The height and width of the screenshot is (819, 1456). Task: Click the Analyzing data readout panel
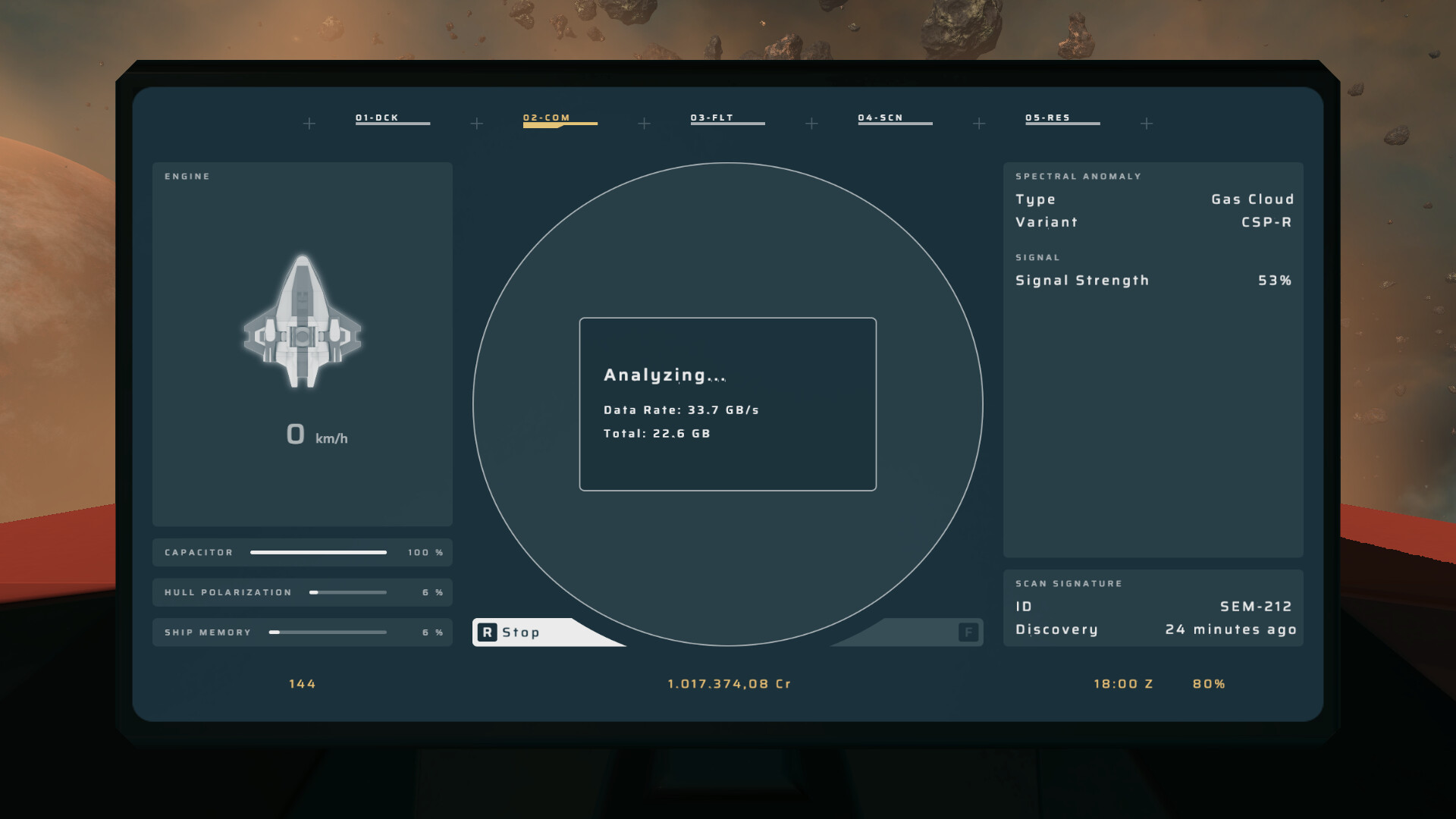tap(727, 404)
